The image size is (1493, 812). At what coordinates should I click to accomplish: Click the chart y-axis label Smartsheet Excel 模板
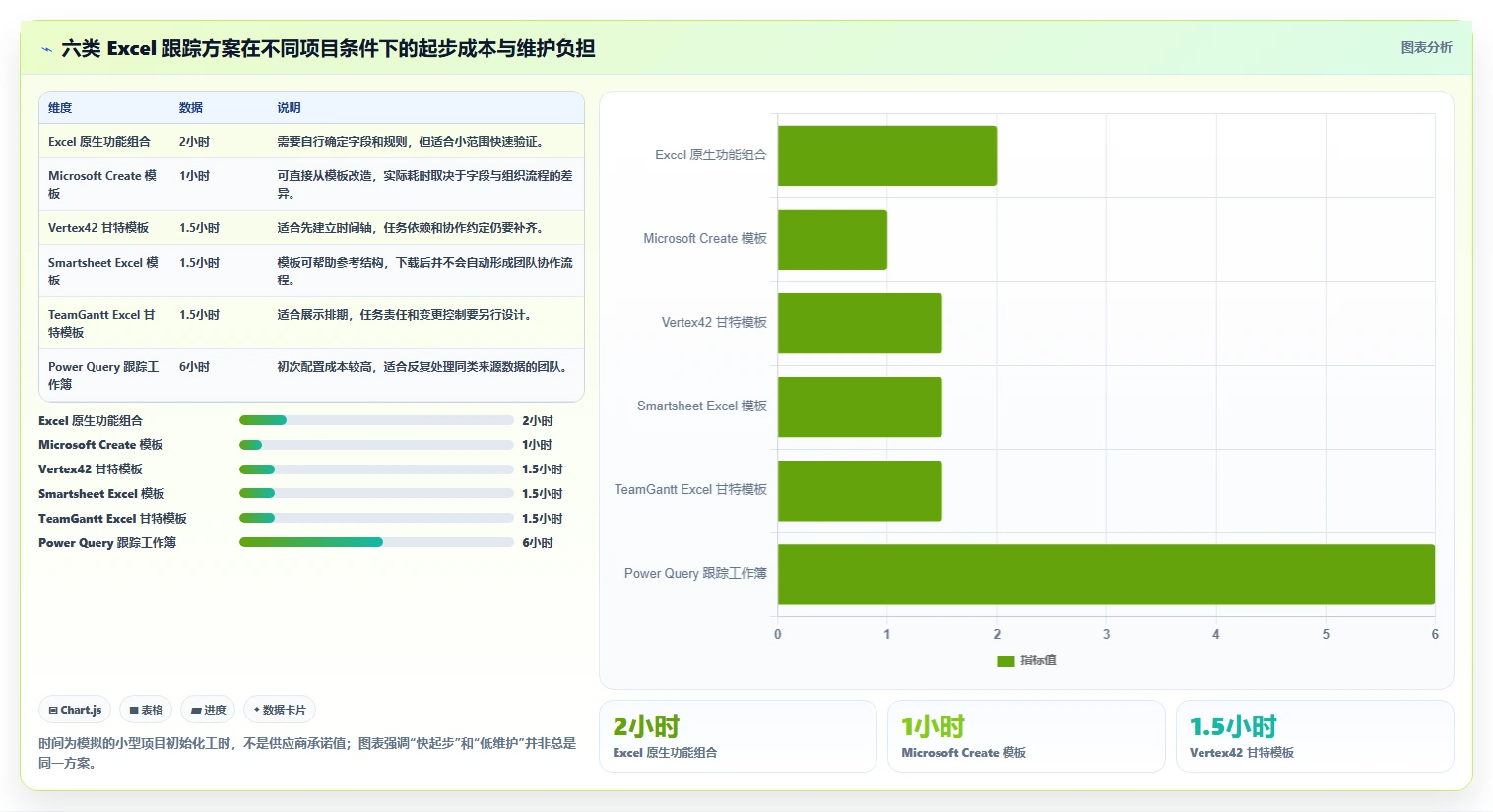(x=701, y=406)
